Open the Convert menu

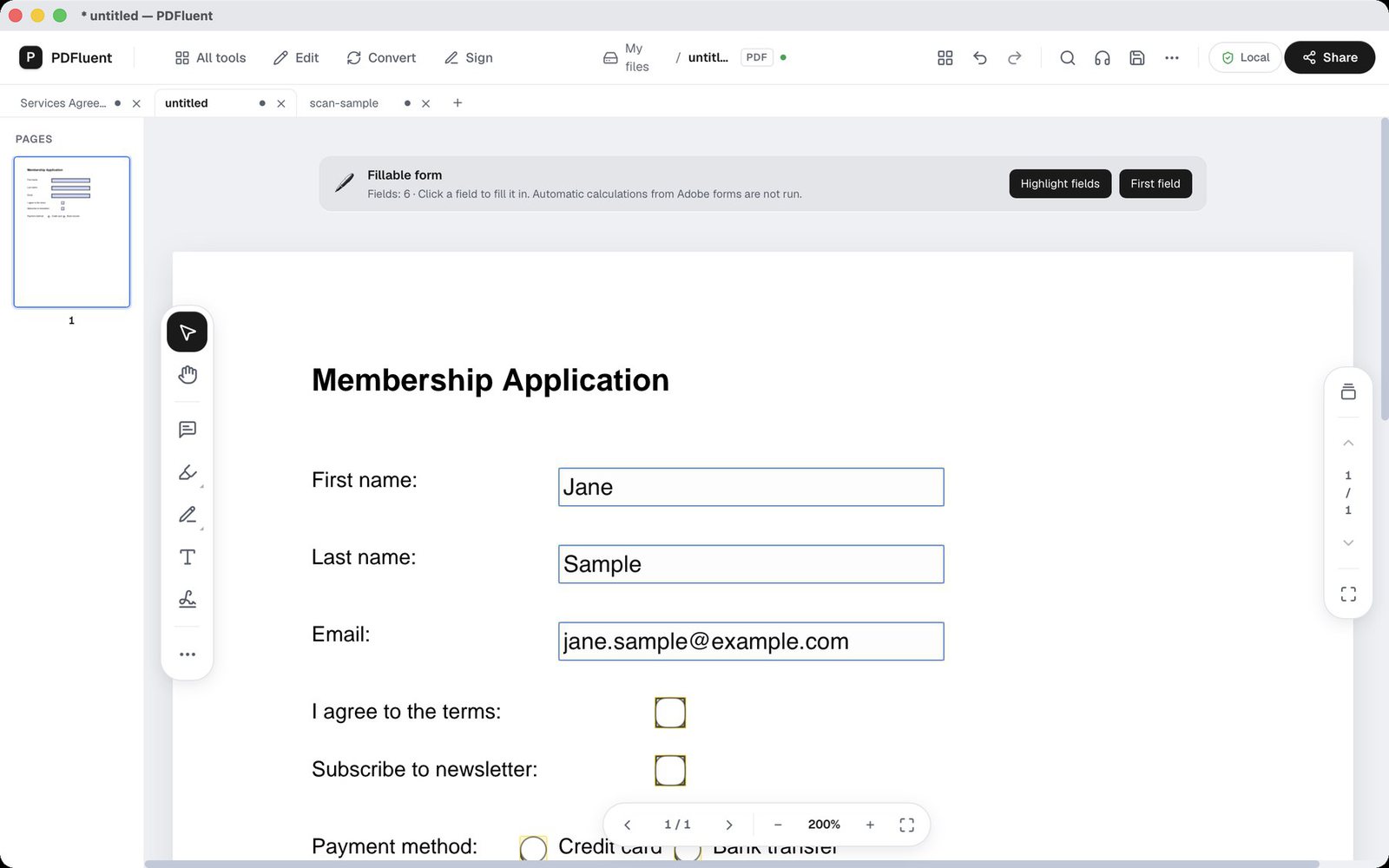coord(381,57)
